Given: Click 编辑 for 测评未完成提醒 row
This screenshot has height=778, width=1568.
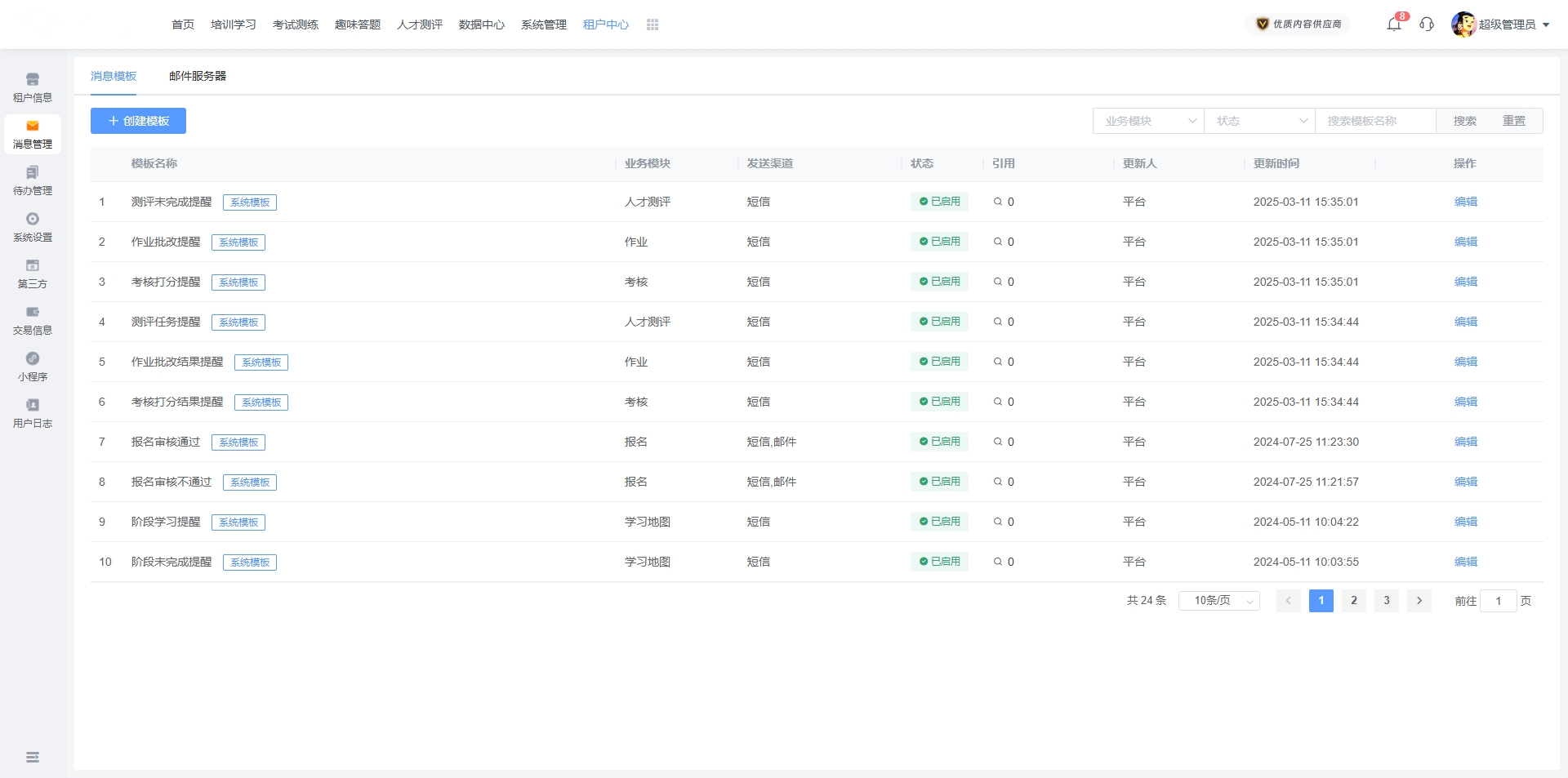Looking at the screenshot, I should [x=1466, y=202].
